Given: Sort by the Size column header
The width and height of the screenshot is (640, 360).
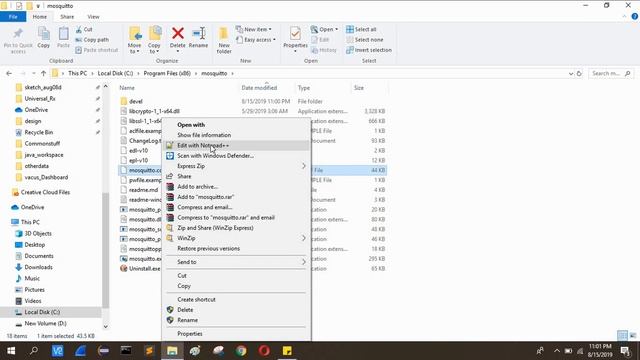Looking at the screenshot, I should [x=359, y=88].
